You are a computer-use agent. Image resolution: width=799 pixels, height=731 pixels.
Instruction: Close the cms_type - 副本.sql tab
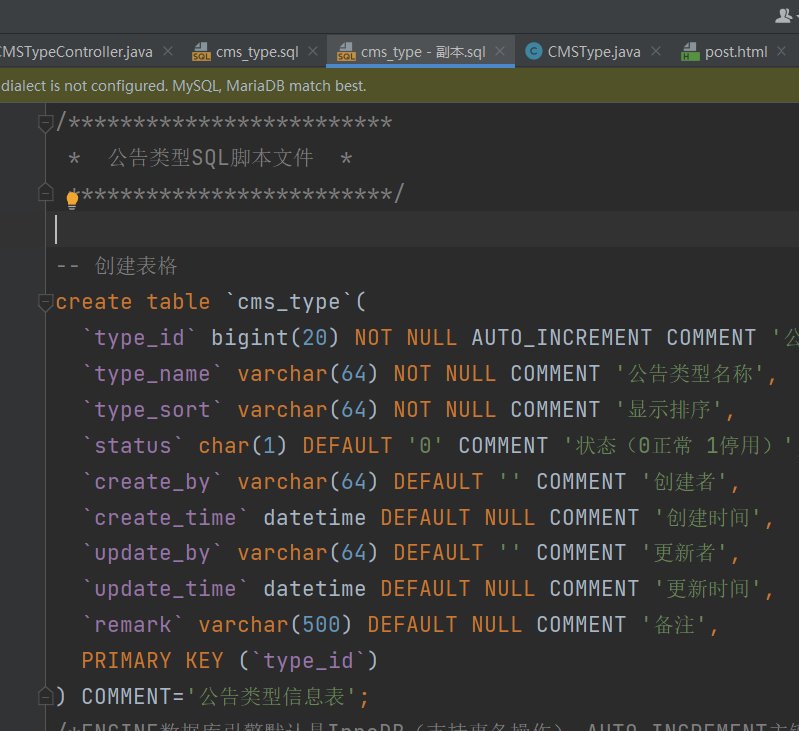coord(500,51)
